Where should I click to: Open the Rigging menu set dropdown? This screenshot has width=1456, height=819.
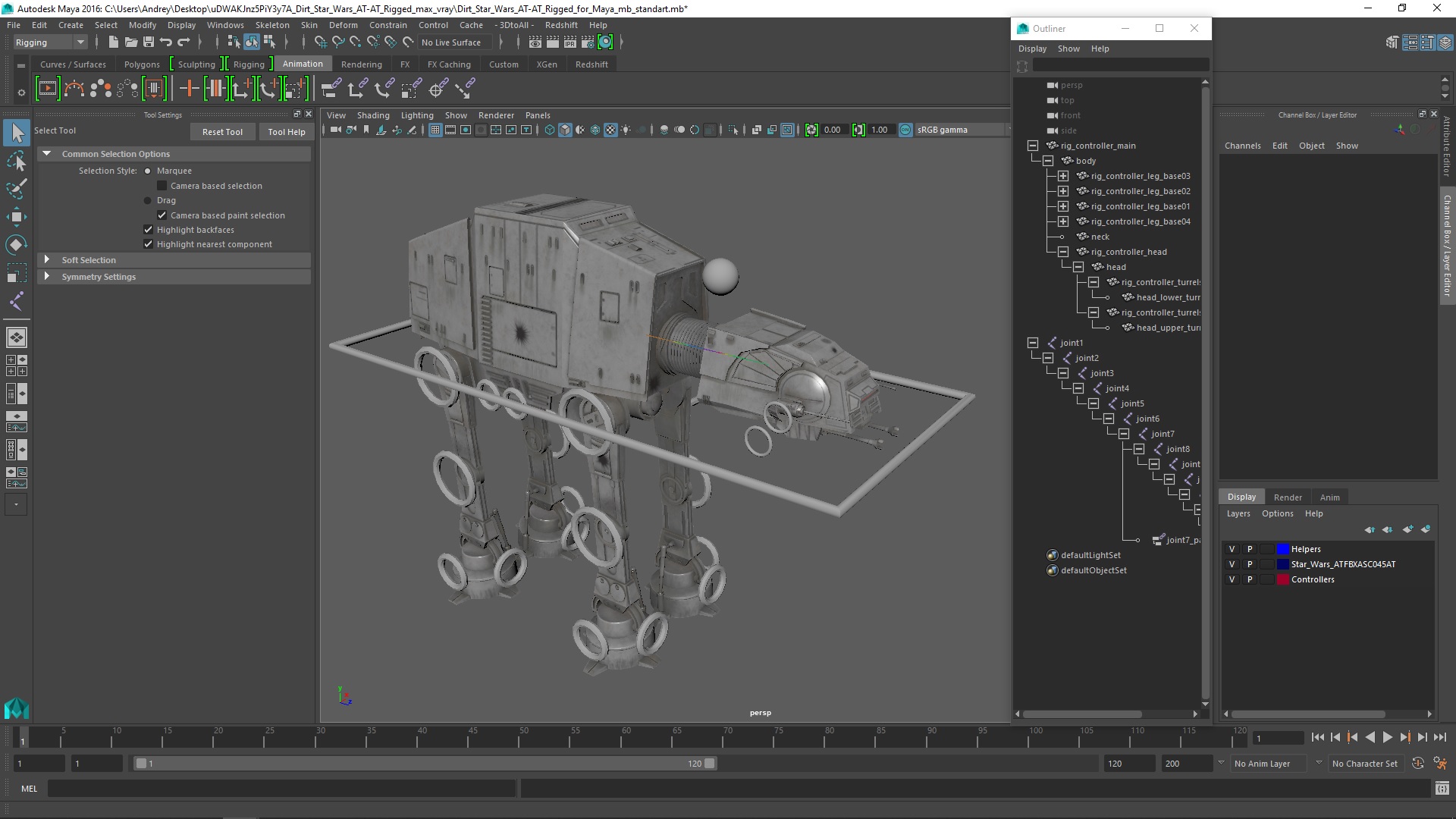tap(50, 42)
